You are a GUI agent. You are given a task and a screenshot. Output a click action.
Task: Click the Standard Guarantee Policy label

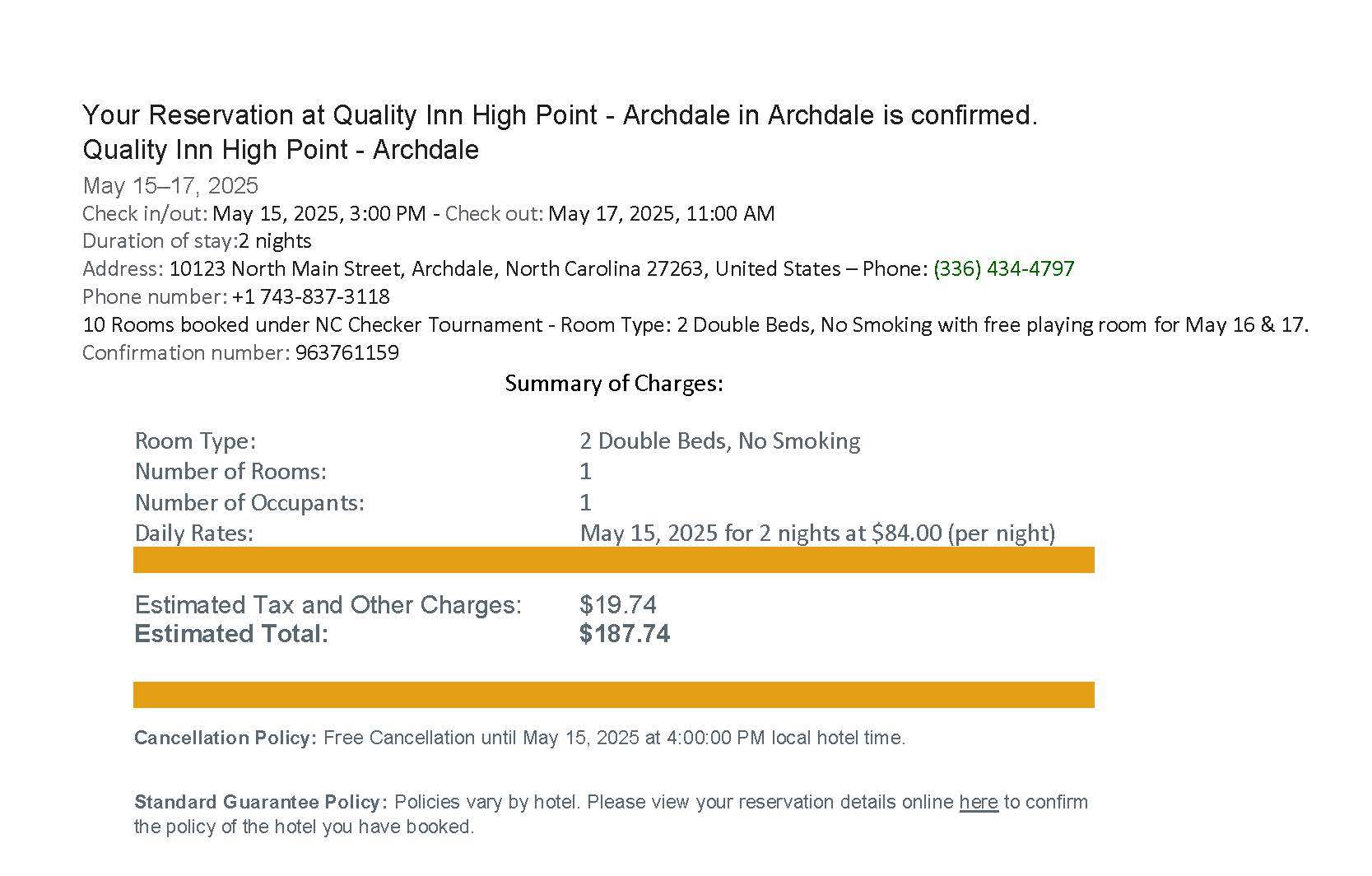click(x=261, y=802)
